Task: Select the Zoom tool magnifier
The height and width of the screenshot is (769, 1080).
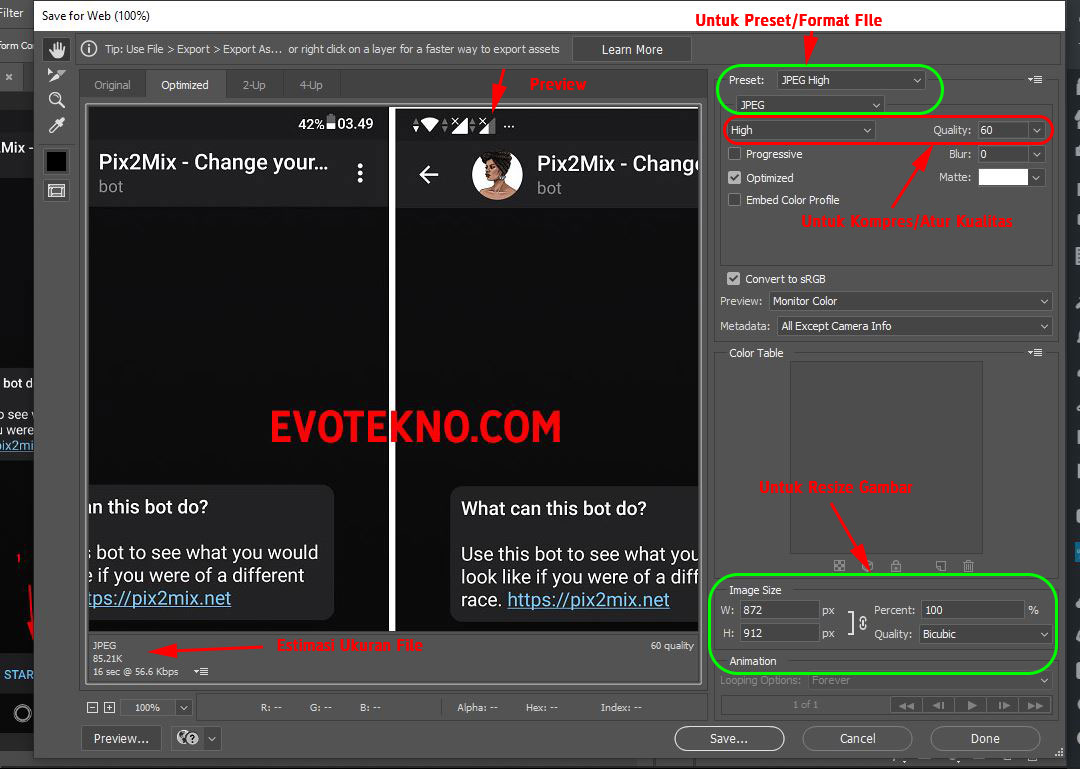Action: coord(57,100)
